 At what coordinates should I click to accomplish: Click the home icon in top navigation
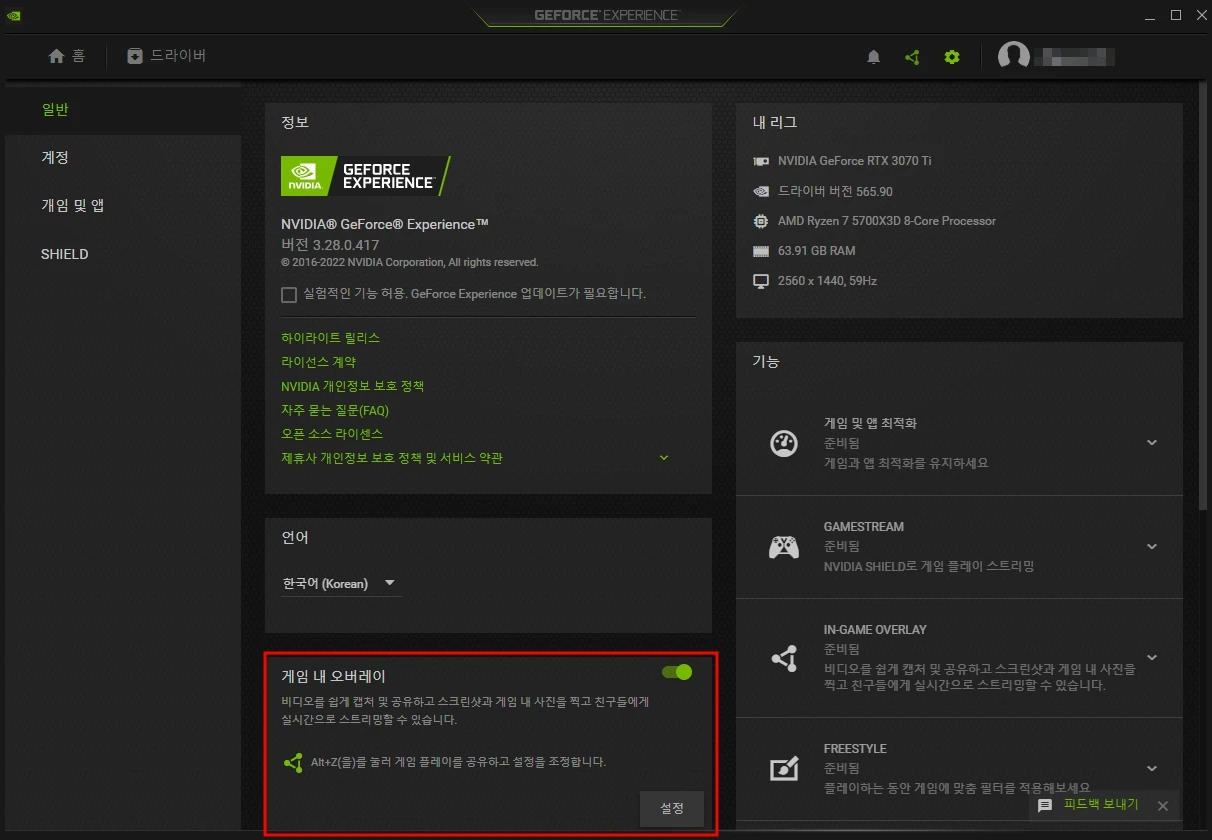(56, 56)
